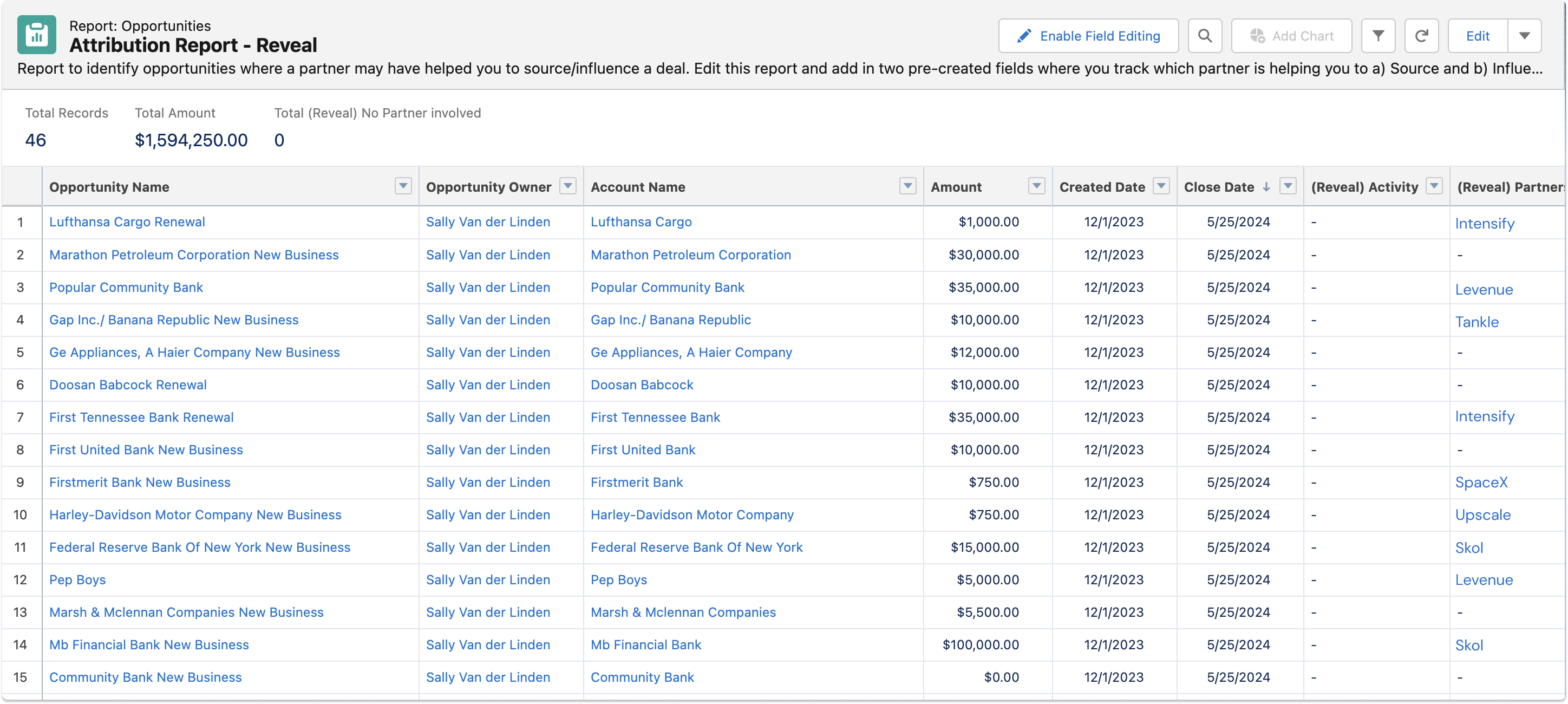
Task: Click the $1,594,250.00 total amount
Action: (191, 140)
